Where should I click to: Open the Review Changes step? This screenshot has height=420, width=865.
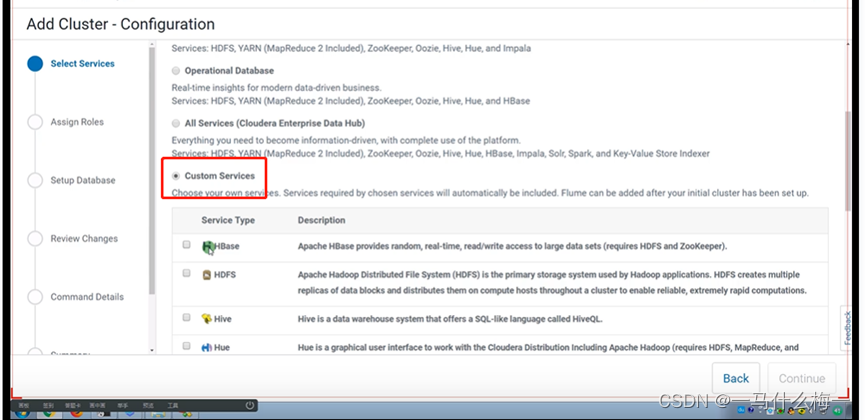tap(84, 238)
